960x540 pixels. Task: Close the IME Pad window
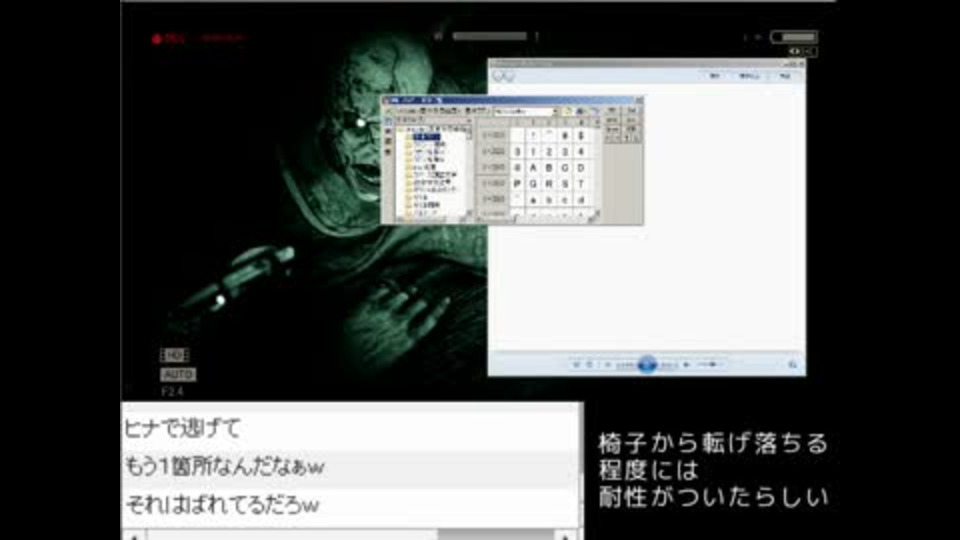pyautogui.click(x=639, y=100)
